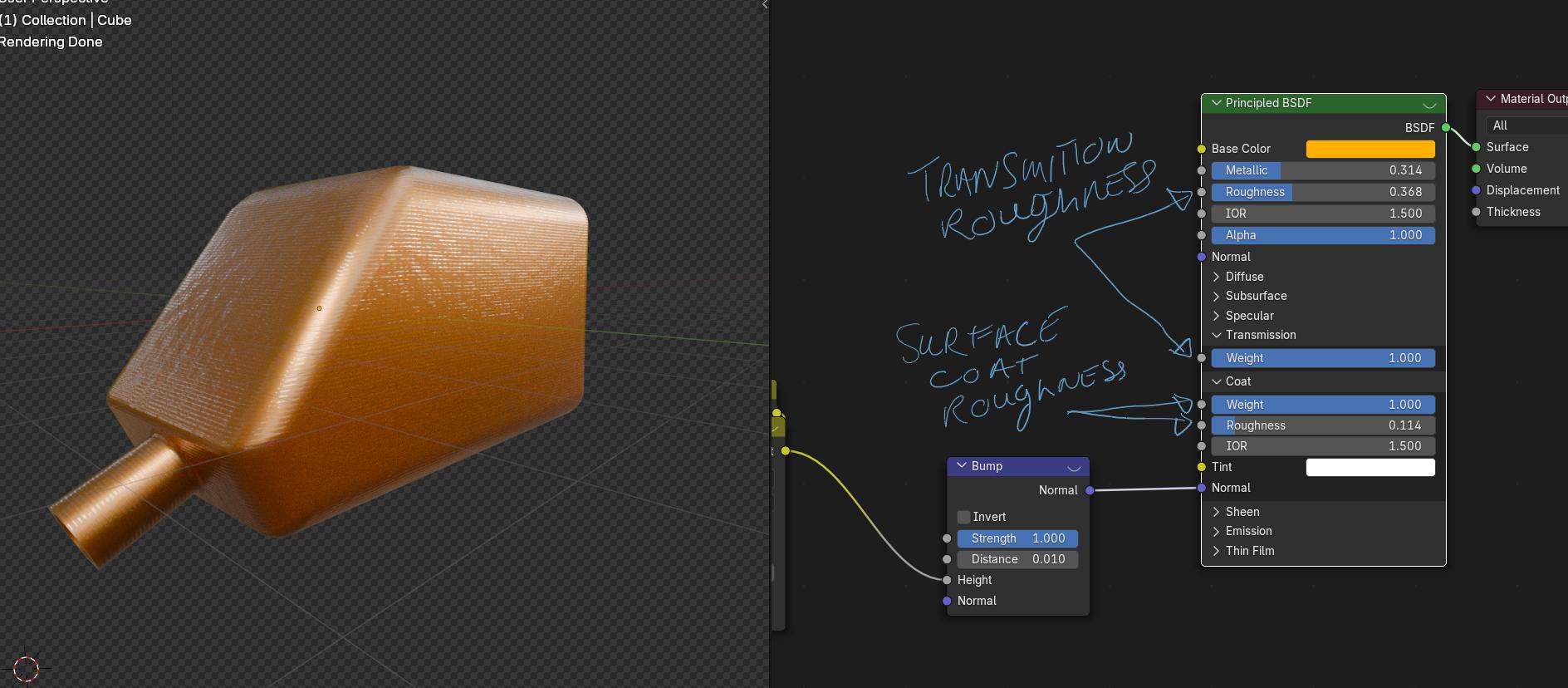Image resolution: width=1568 pixels, height=688 pixels.
Task: Click the Bump node Height input socket
Action: (947, 580)
